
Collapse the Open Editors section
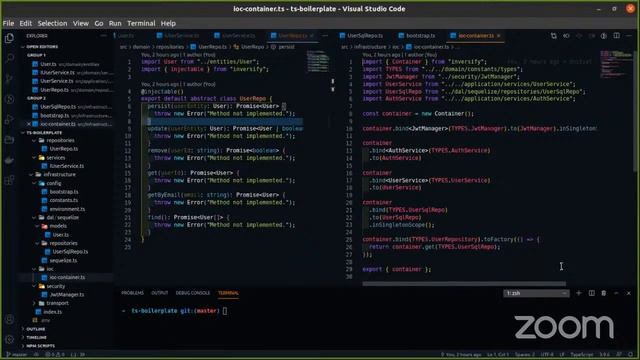42,47
